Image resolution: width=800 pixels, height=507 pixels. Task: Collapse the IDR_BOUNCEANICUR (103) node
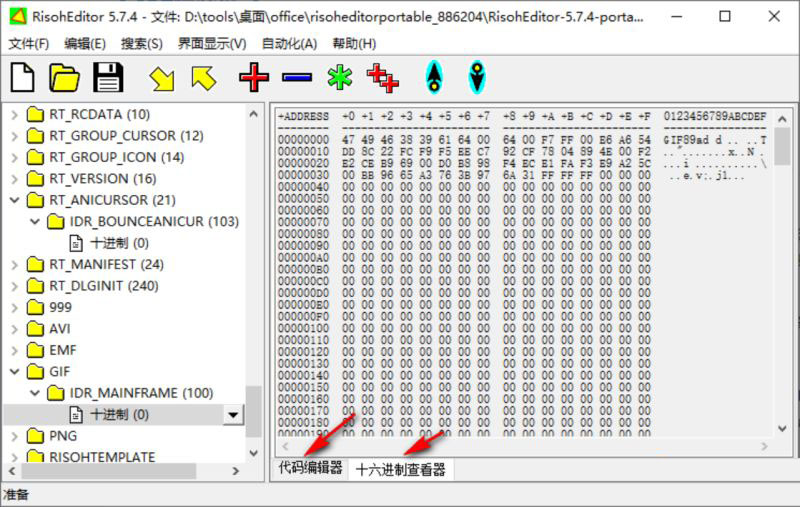click(35, 222)
